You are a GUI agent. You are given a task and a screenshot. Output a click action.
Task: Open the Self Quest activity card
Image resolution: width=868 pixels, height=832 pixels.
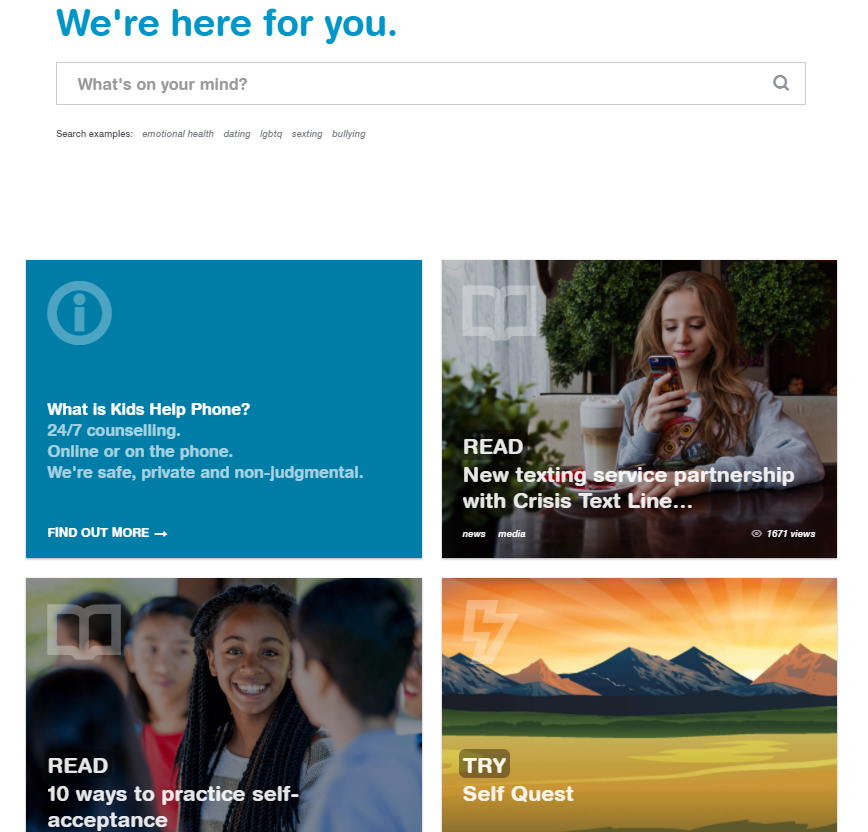pyautogui.click(x=639, y=705)
